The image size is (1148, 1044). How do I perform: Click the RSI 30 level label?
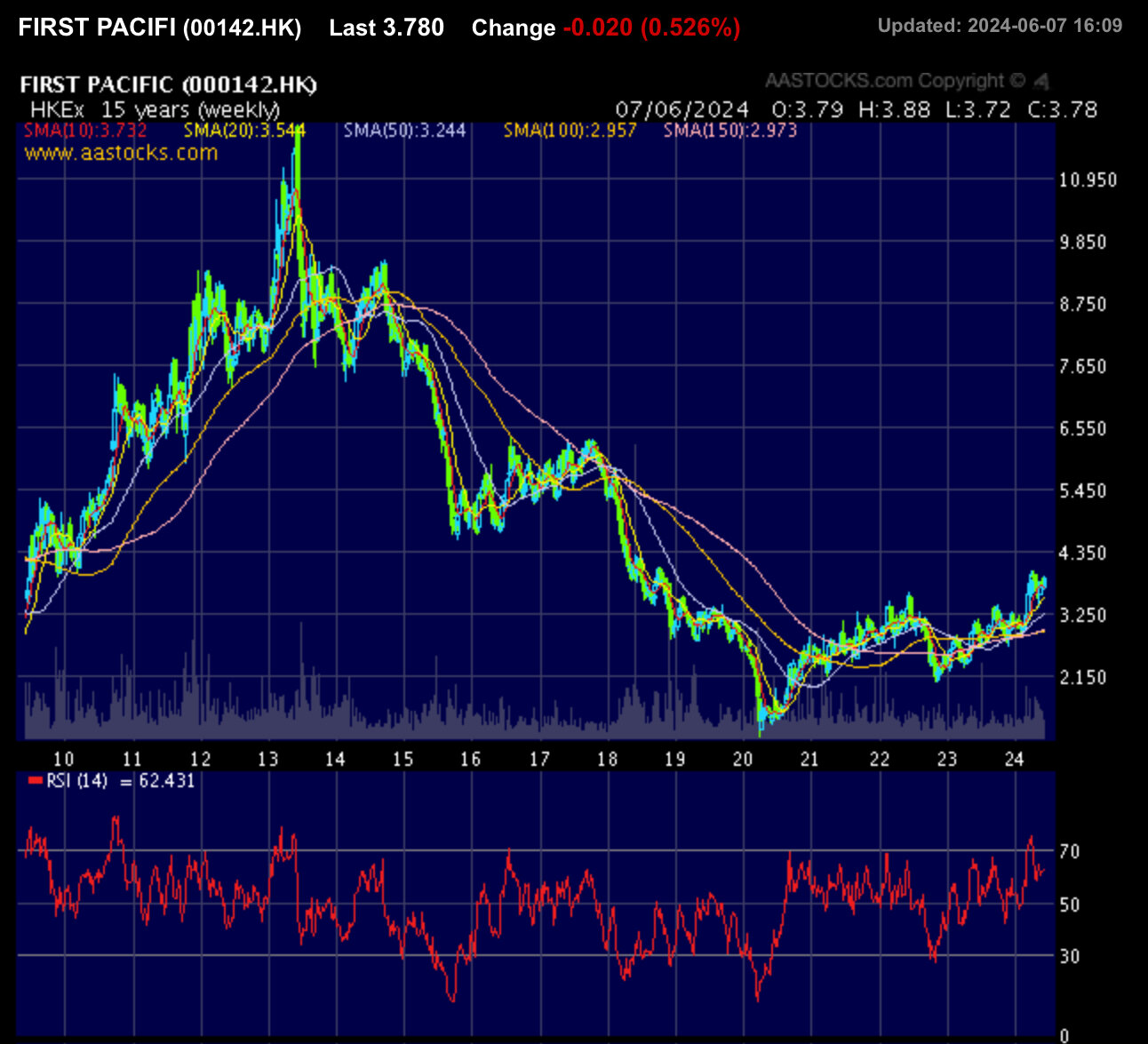click(x=1070, y=956)
